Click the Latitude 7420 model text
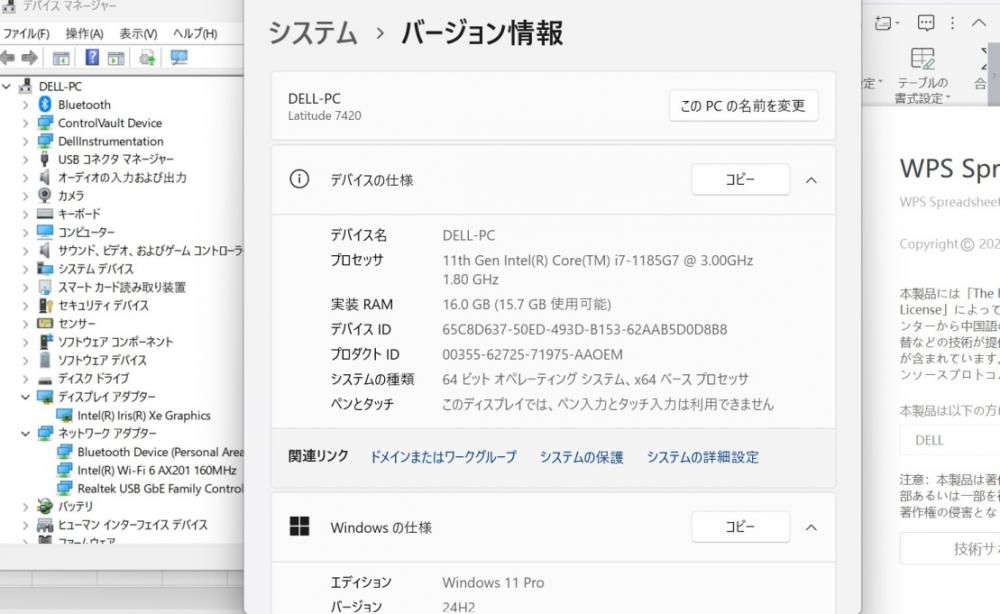 point(325,116)
